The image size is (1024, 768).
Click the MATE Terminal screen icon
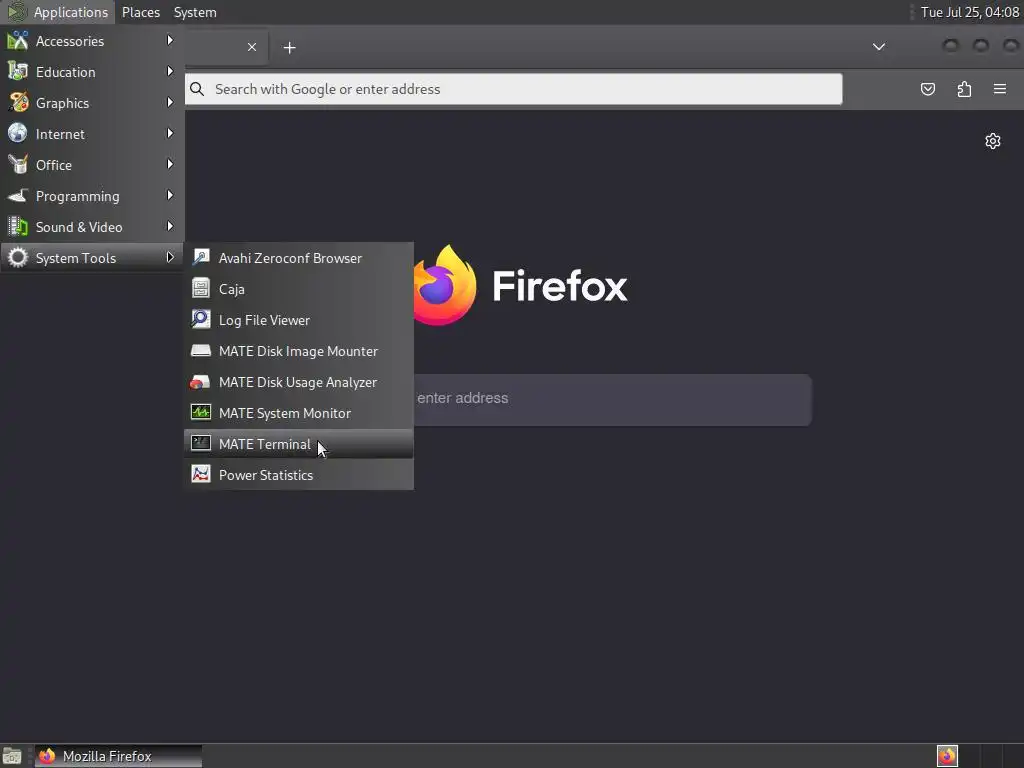click(200, 443)
